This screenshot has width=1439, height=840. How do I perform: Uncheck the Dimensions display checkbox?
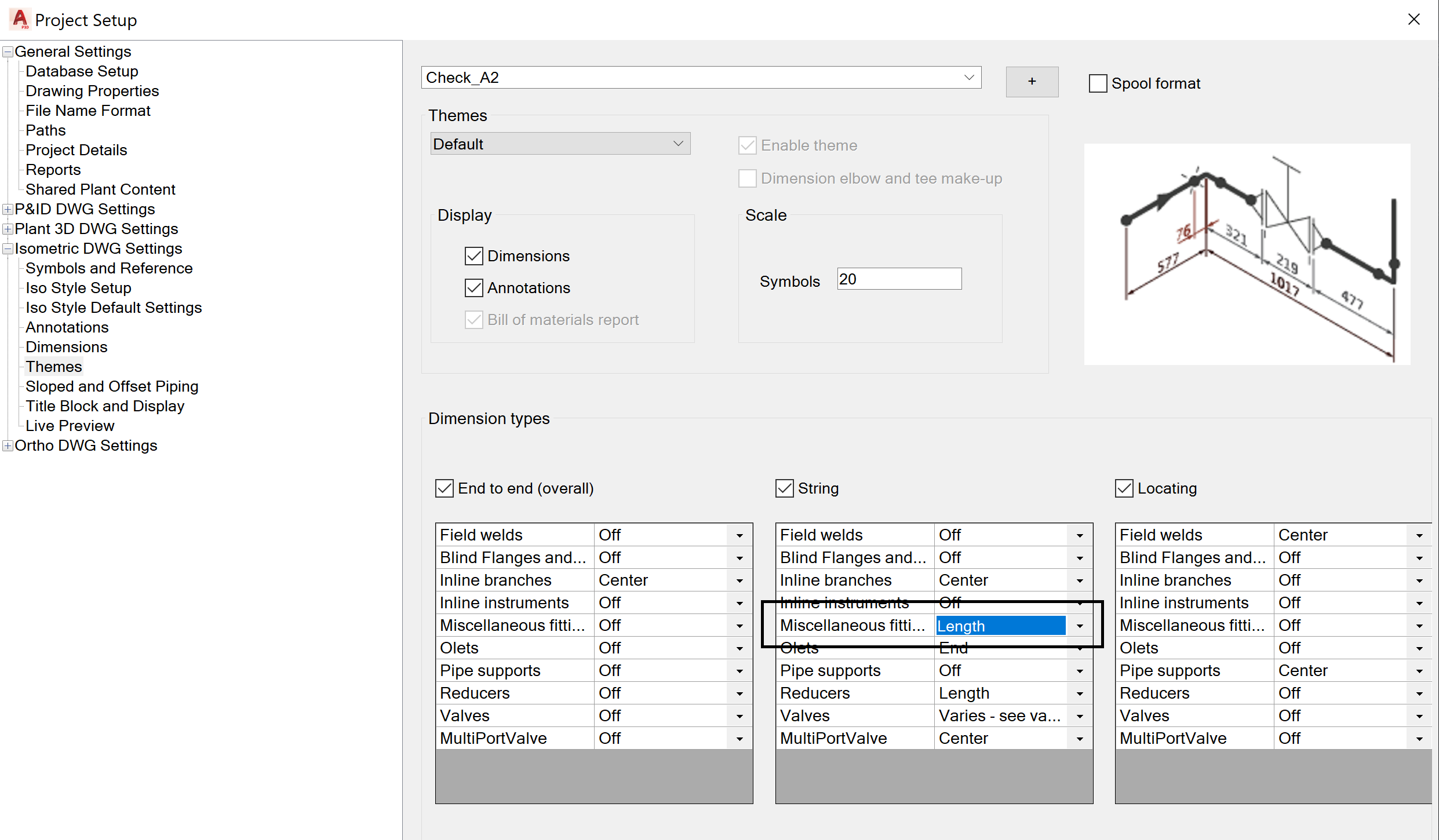(x=474, y=256)
